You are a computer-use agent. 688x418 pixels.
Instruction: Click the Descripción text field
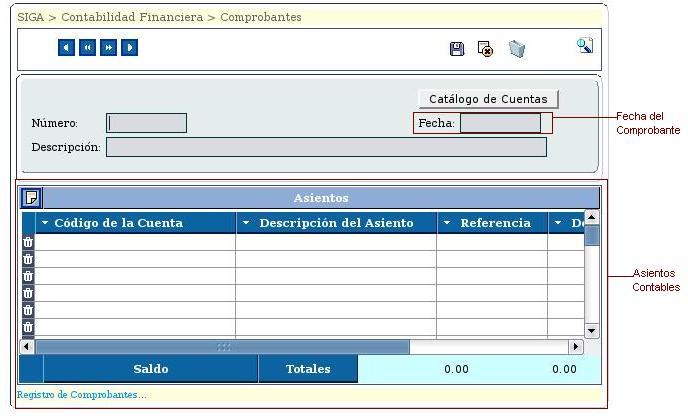[326, 147]
